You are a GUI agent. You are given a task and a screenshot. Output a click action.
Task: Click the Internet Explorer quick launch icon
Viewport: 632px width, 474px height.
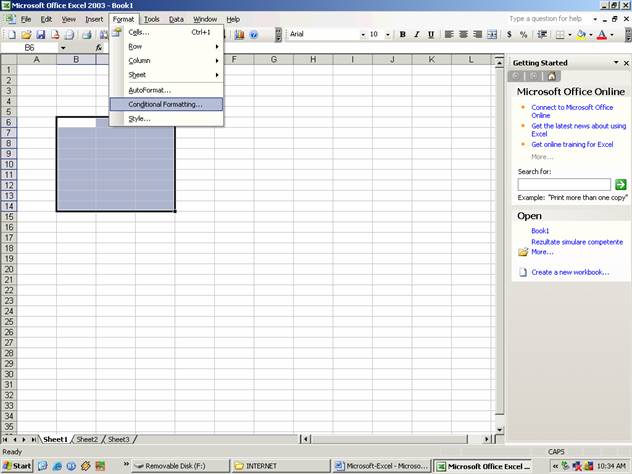coord(57,466)
